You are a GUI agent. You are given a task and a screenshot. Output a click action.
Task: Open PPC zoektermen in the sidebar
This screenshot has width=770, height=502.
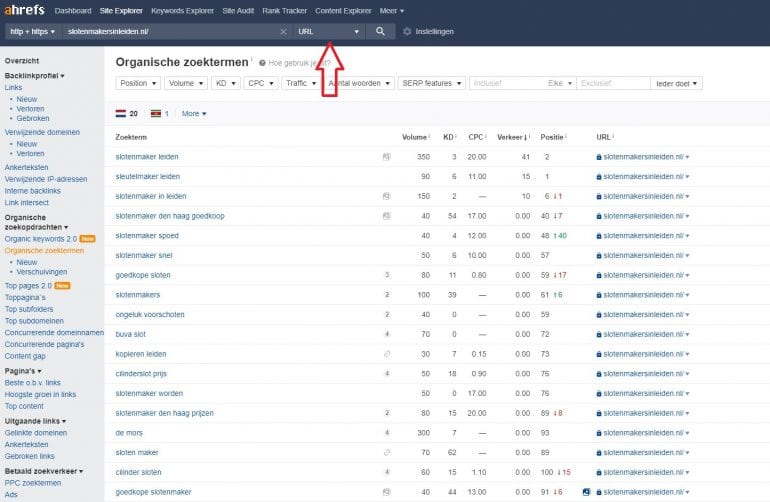point(33,483)
